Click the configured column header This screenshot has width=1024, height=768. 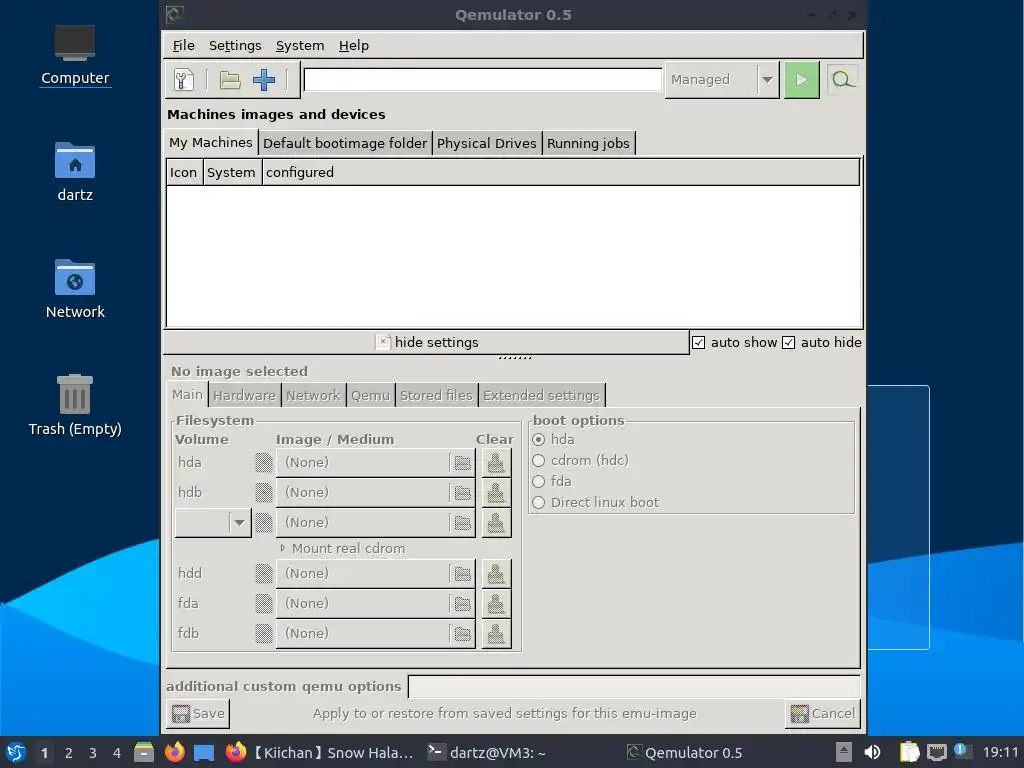560,172
